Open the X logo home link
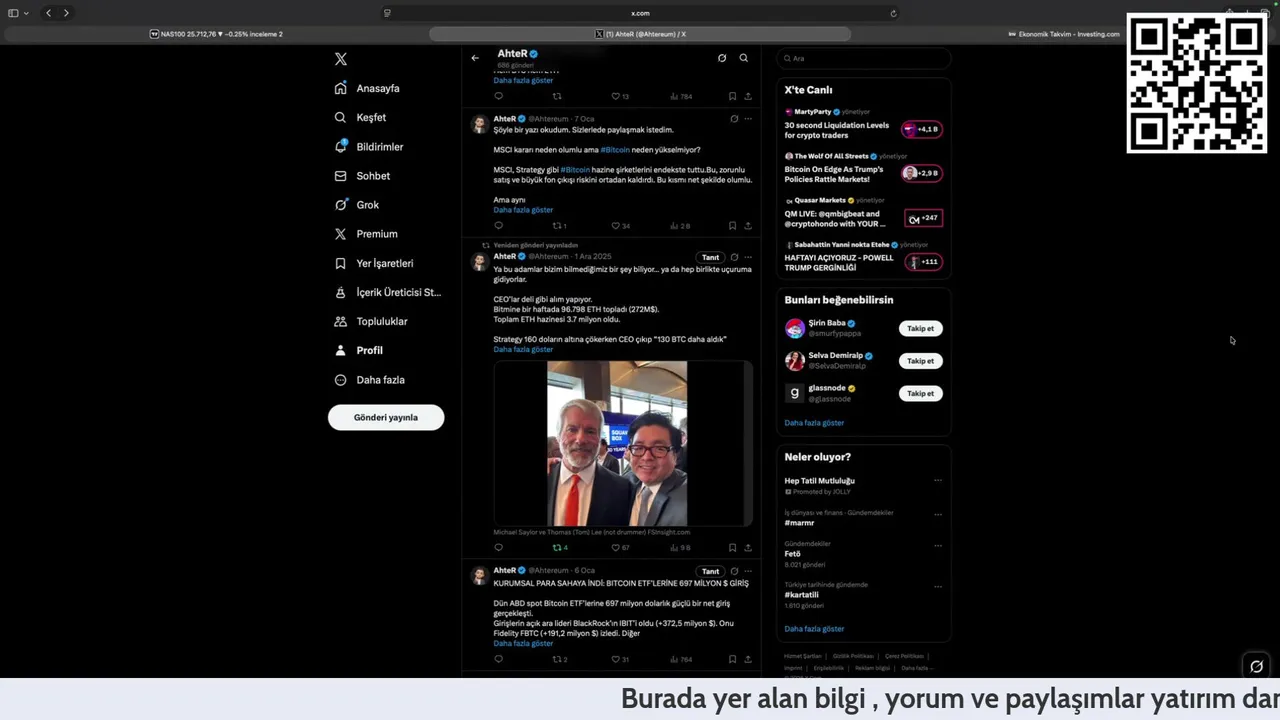 [341, 59]
